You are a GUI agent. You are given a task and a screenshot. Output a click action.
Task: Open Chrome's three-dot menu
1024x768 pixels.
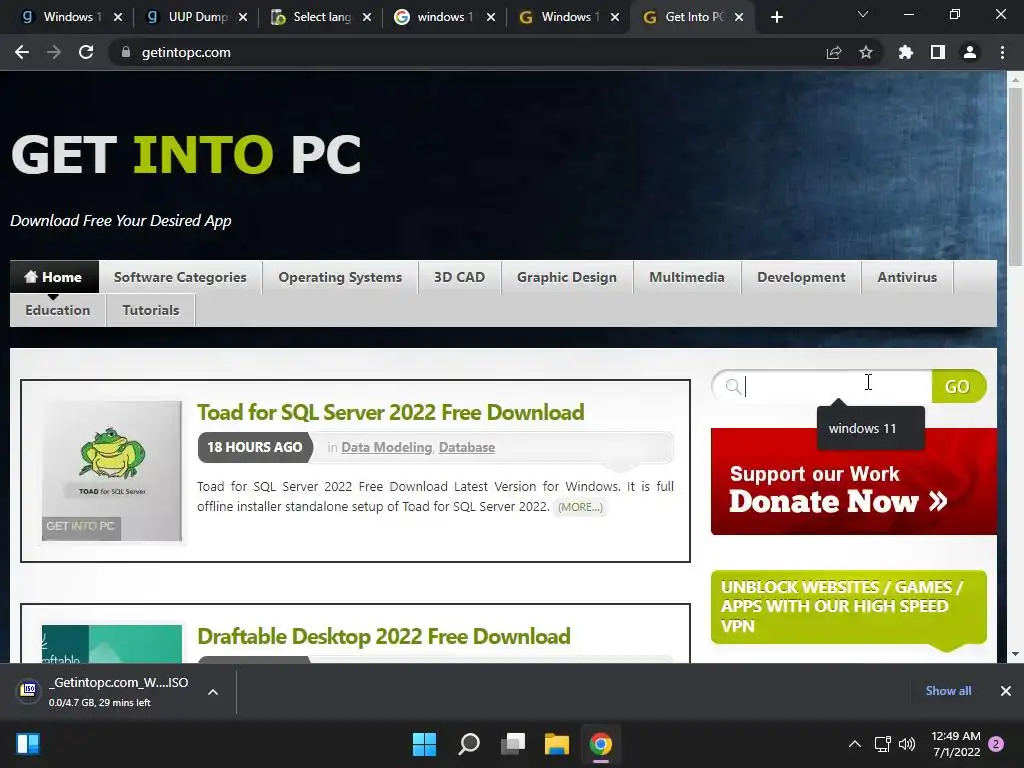[x=1002, y=52]
